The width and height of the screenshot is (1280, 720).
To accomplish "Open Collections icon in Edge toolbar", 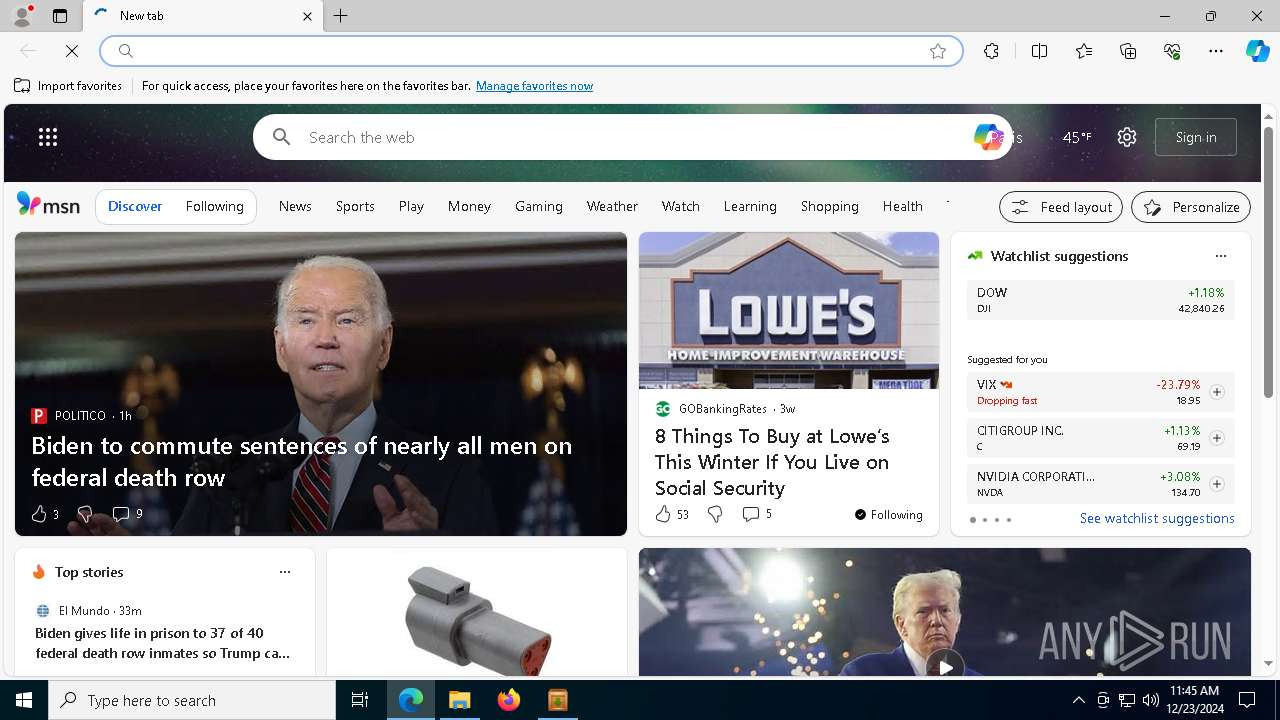I will click(x=1128, y=51).
